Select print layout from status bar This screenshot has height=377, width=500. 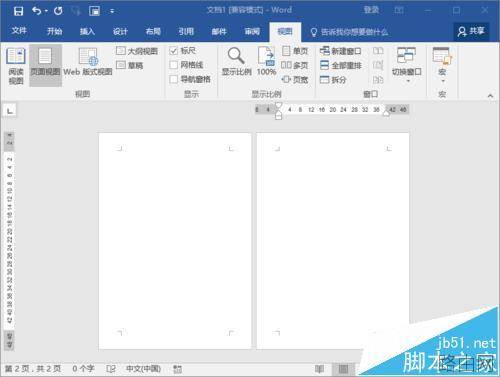coord(343,369)
